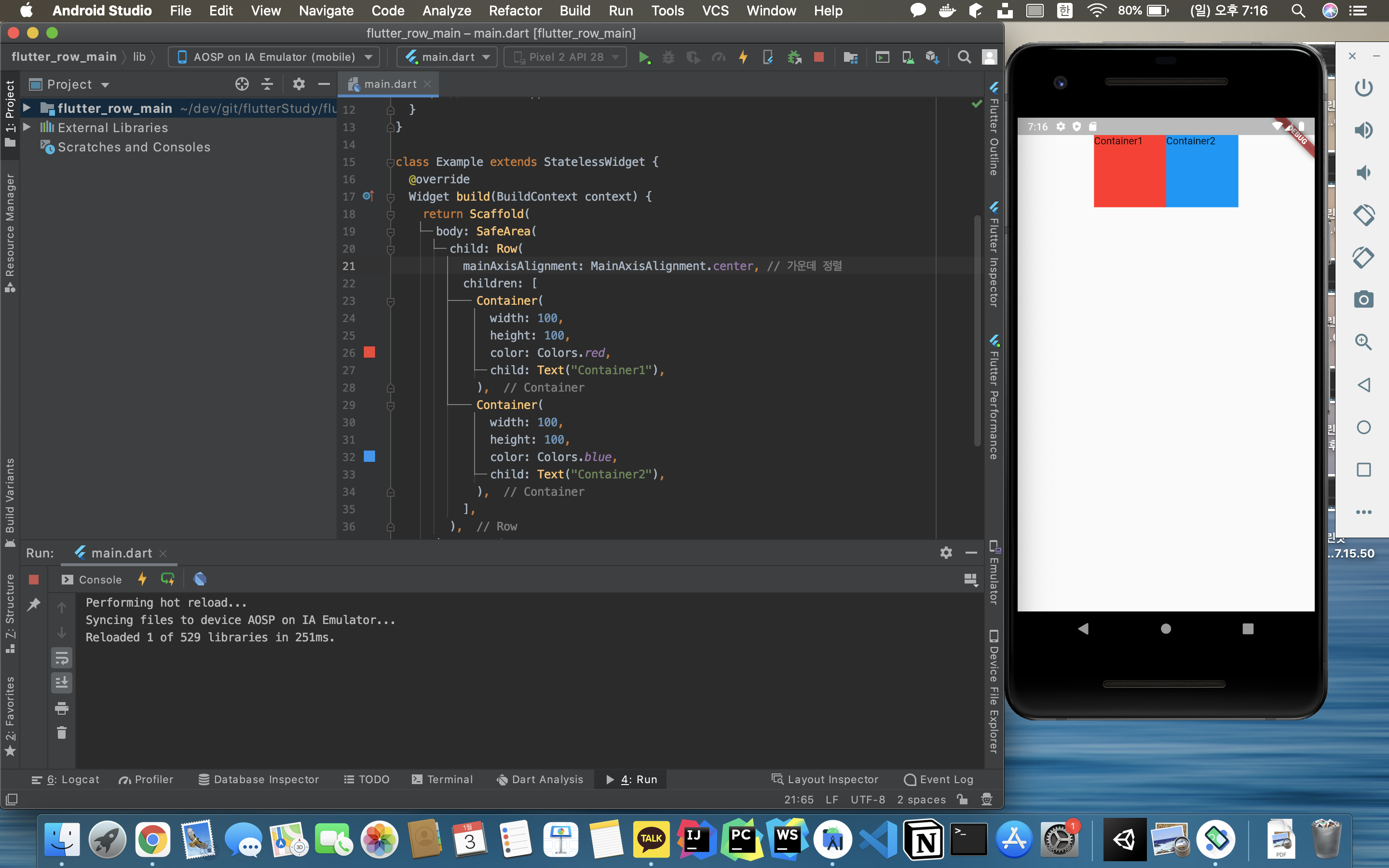
Task: Toggle soft-wrap in the Run console
Action: click(61, 657)
